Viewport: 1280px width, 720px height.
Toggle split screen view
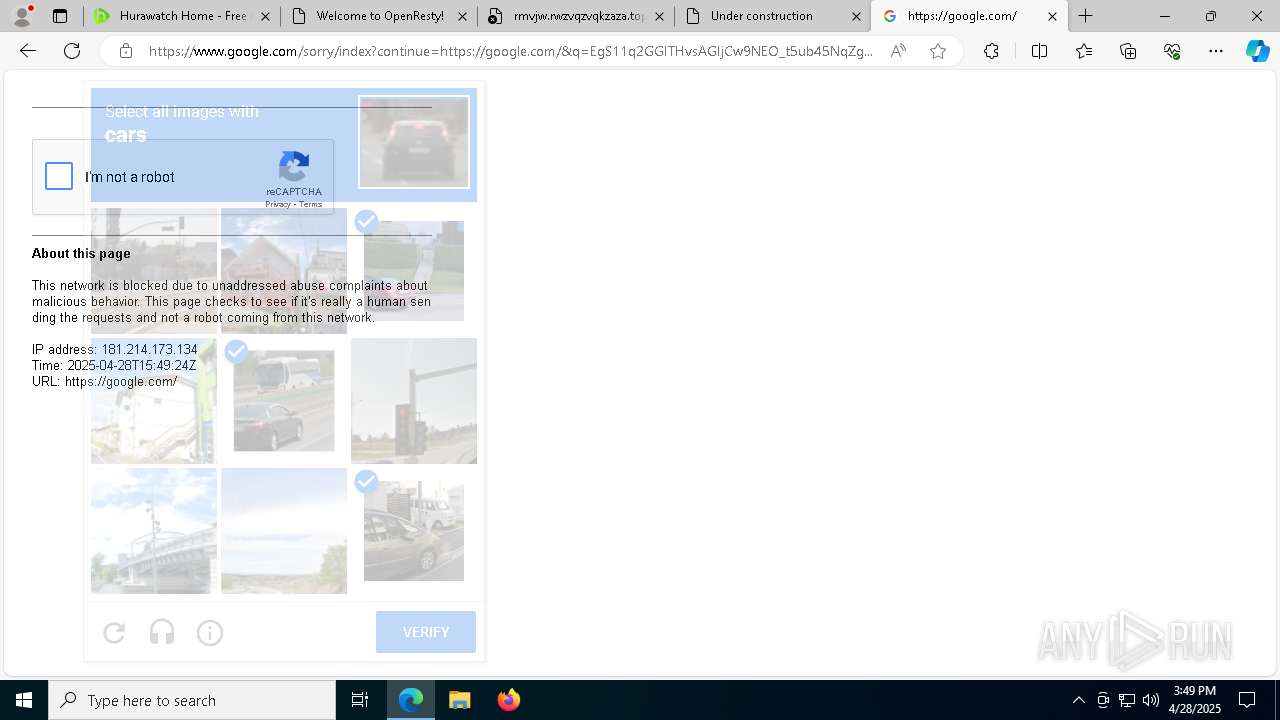pyautogui.click(x=1039, y=51)
